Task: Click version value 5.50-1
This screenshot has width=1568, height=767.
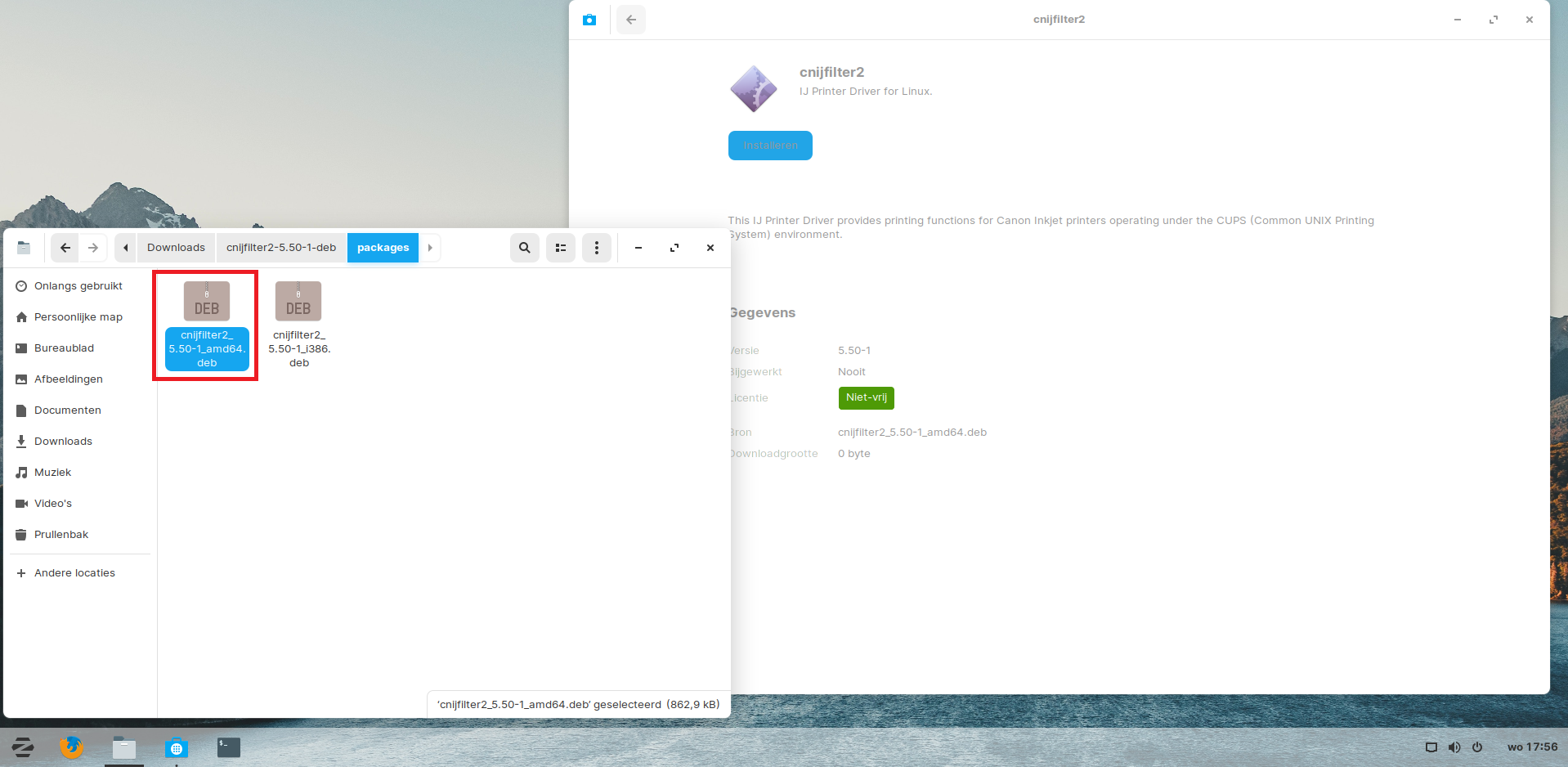Action: tap(854, 351)
